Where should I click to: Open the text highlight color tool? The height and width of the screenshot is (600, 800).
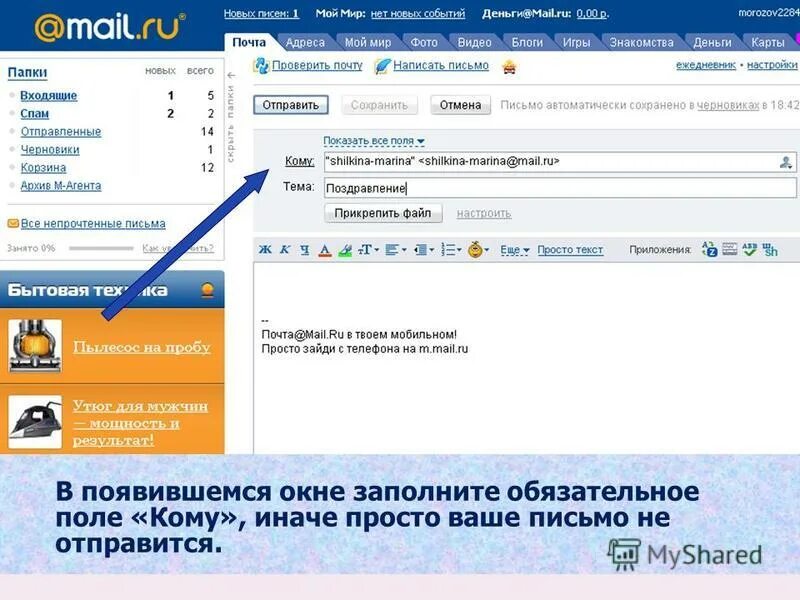[345, 250]
